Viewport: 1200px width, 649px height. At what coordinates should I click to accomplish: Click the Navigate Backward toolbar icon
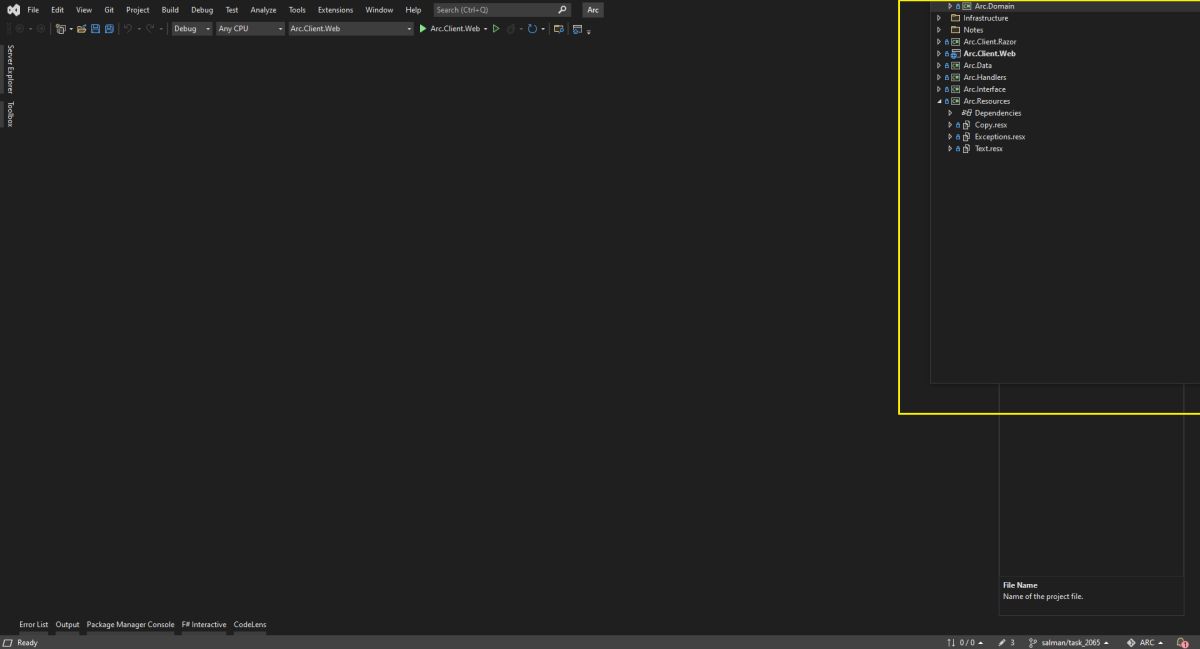coord(19,29)
